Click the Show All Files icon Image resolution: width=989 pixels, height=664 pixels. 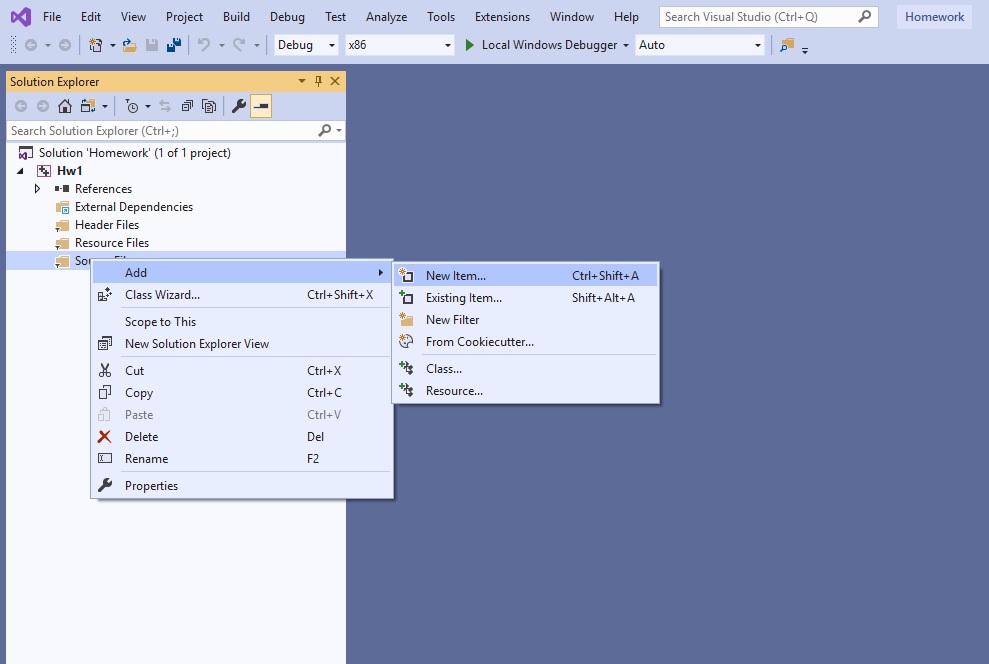209,106
